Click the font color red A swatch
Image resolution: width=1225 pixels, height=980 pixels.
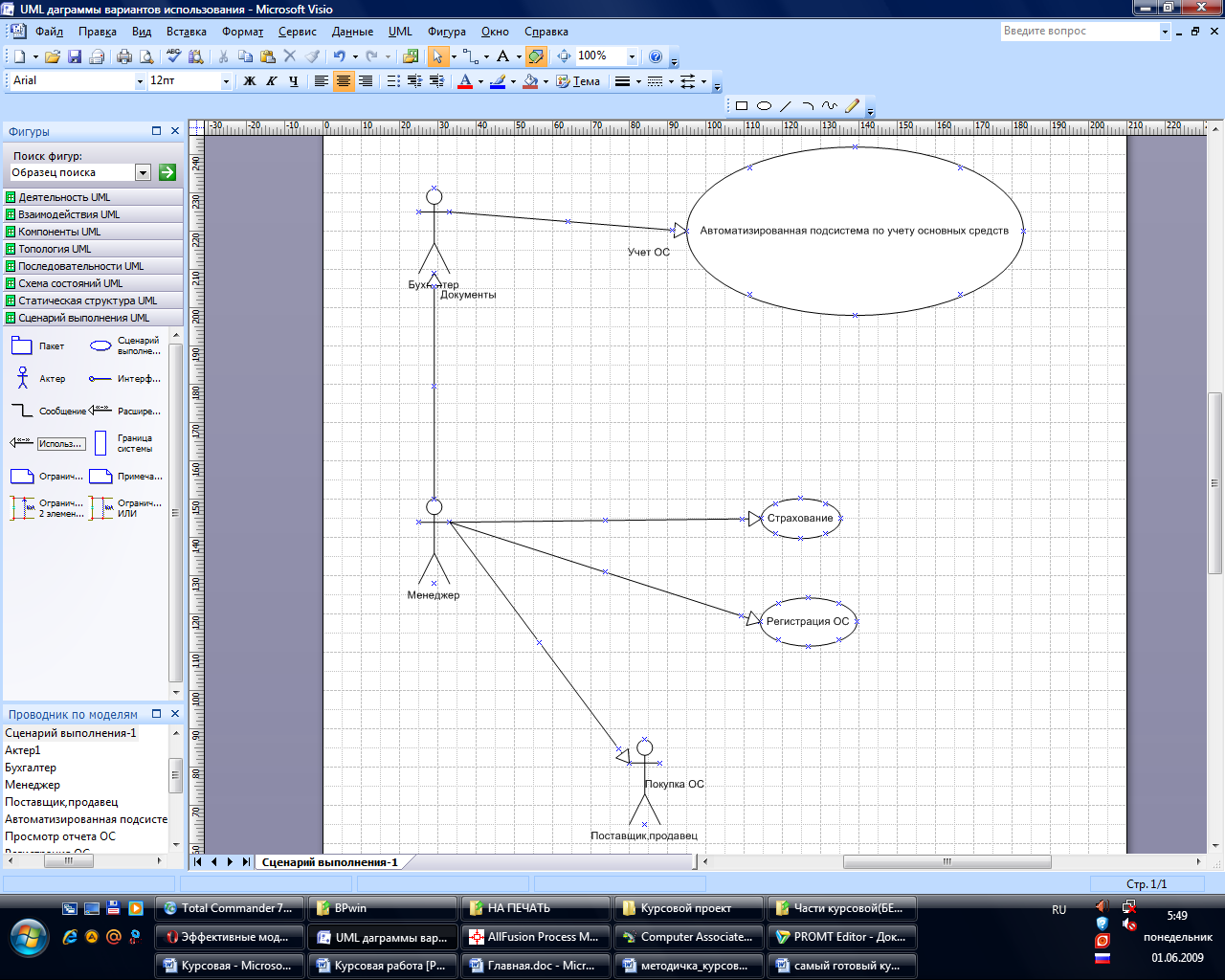pos(465,81)
